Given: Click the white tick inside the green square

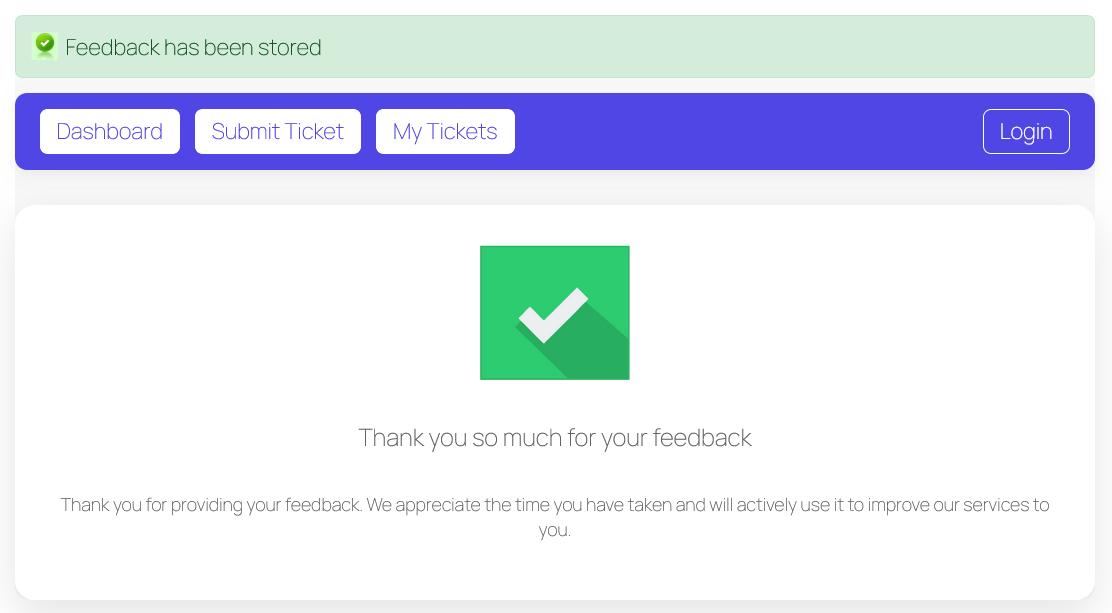Looking at the screenshot, I should pyautogui.click(x=552, y=313).
